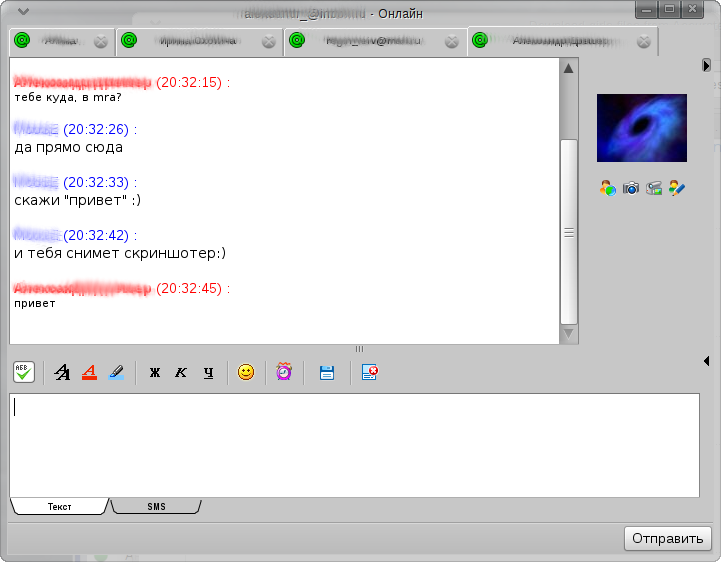This screenshot has height=562, width=721.
Task: Open the second chat tab
Action: tap(199, 41)
